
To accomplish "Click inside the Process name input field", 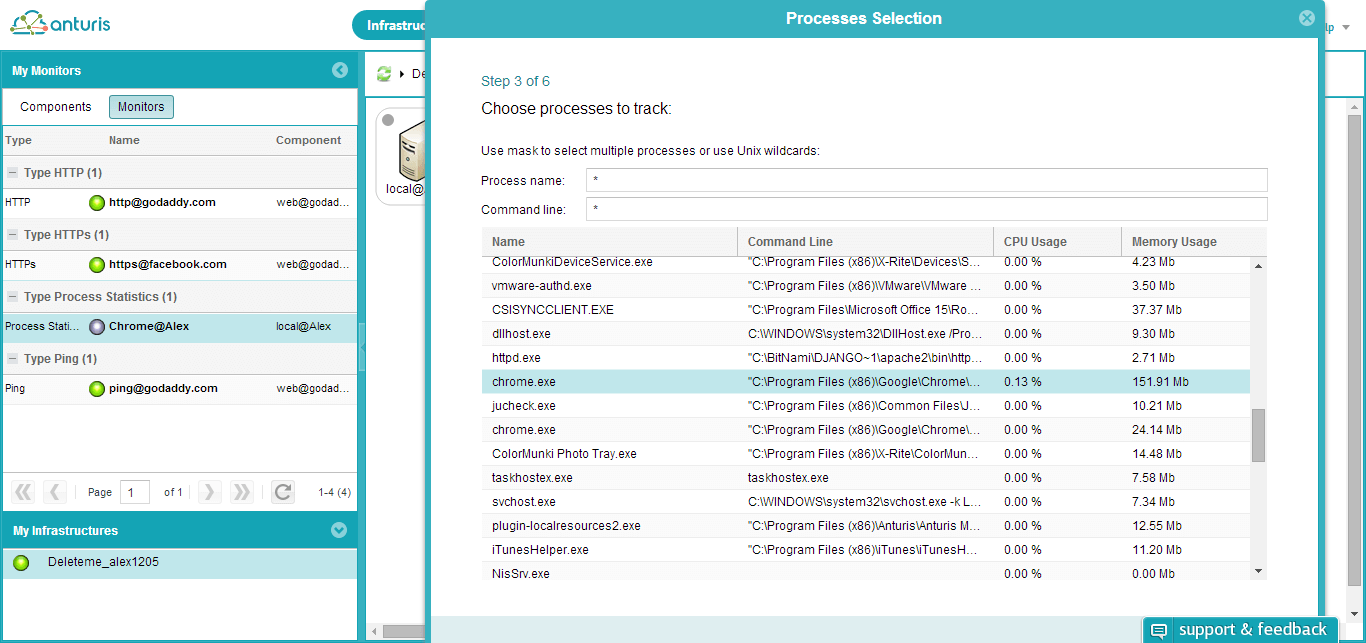I will click(925, 181).
